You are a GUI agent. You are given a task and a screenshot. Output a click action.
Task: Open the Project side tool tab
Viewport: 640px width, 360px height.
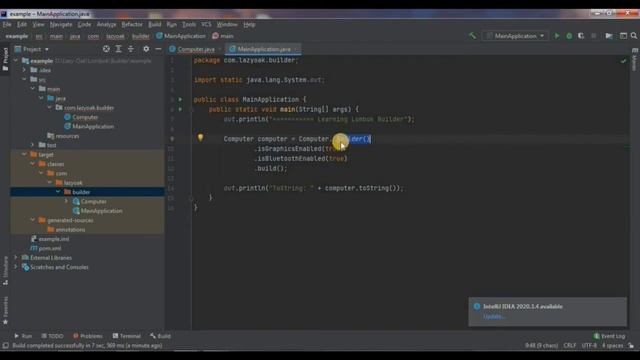(x=5, y=59)
